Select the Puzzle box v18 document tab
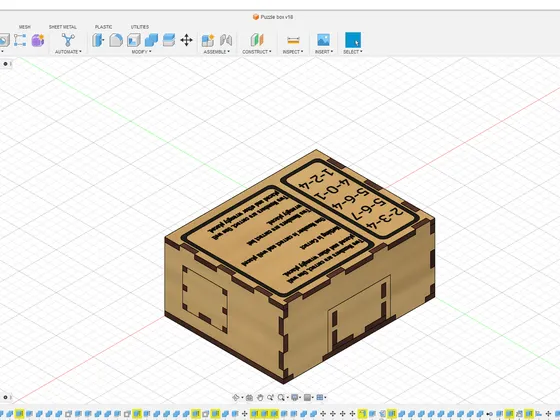This screenshot has height=420, width=560. 273,17
